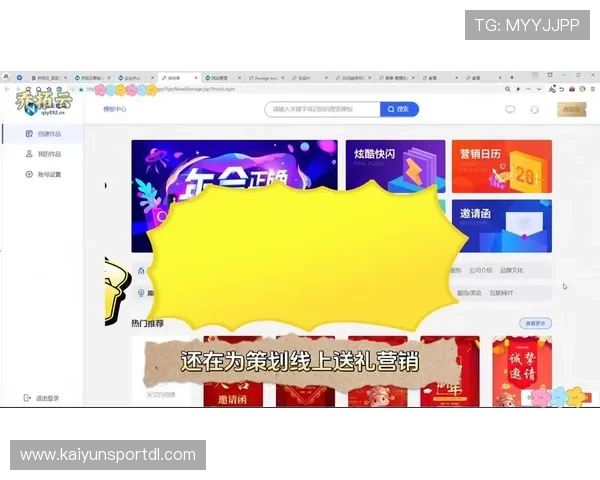Click the browser new tab plus button
The width and height of the screenshot is (600, 480).
tap(512, 77)
